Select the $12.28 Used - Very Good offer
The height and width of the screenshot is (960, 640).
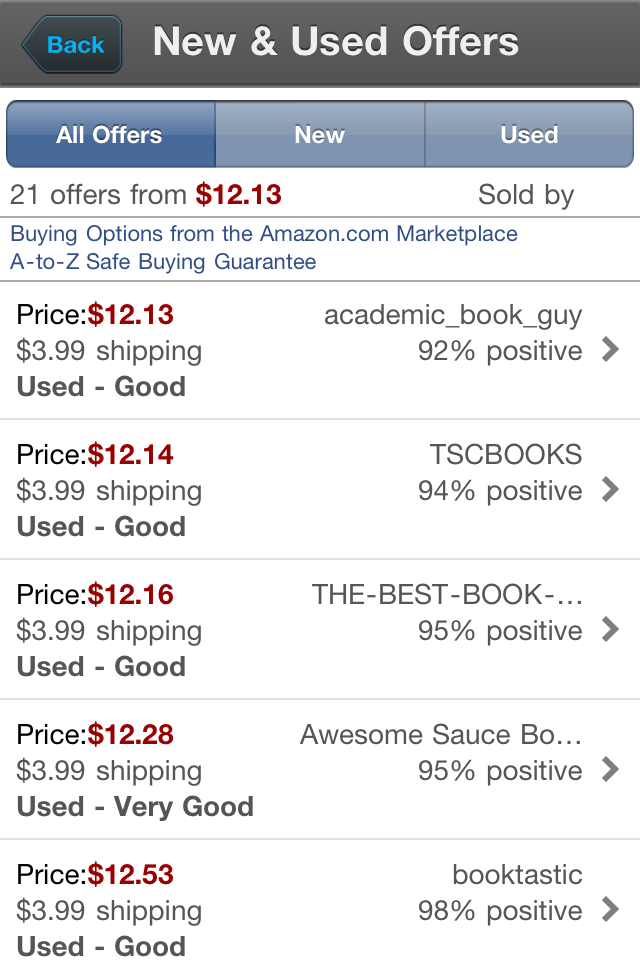pos(320,770)
